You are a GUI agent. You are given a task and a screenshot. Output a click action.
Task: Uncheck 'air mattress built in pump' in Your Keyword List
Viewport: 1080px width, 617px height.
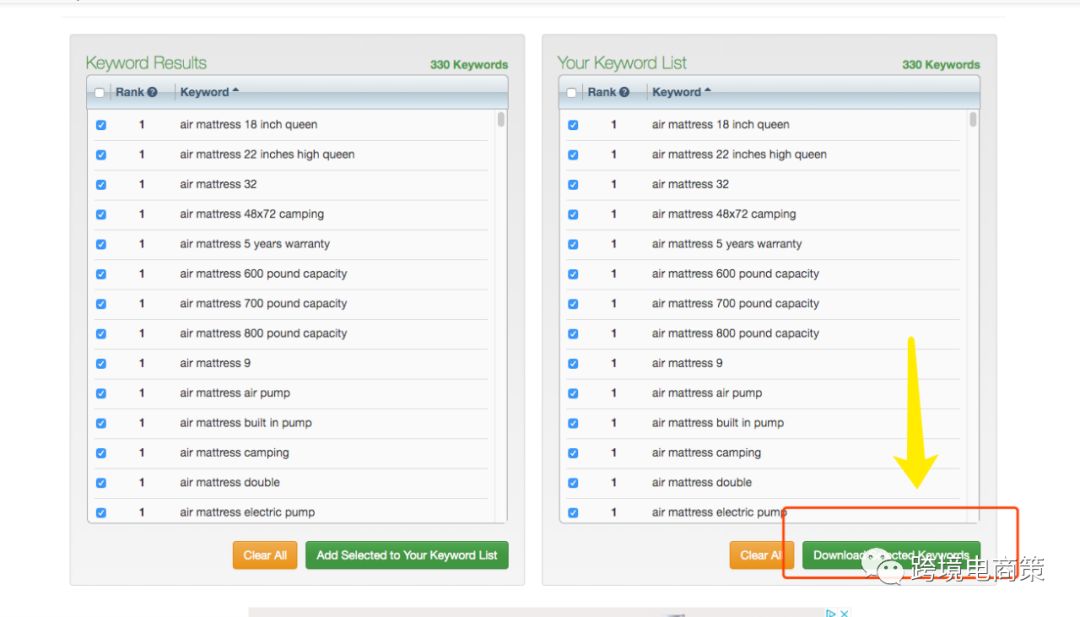[x=573, y=423]
